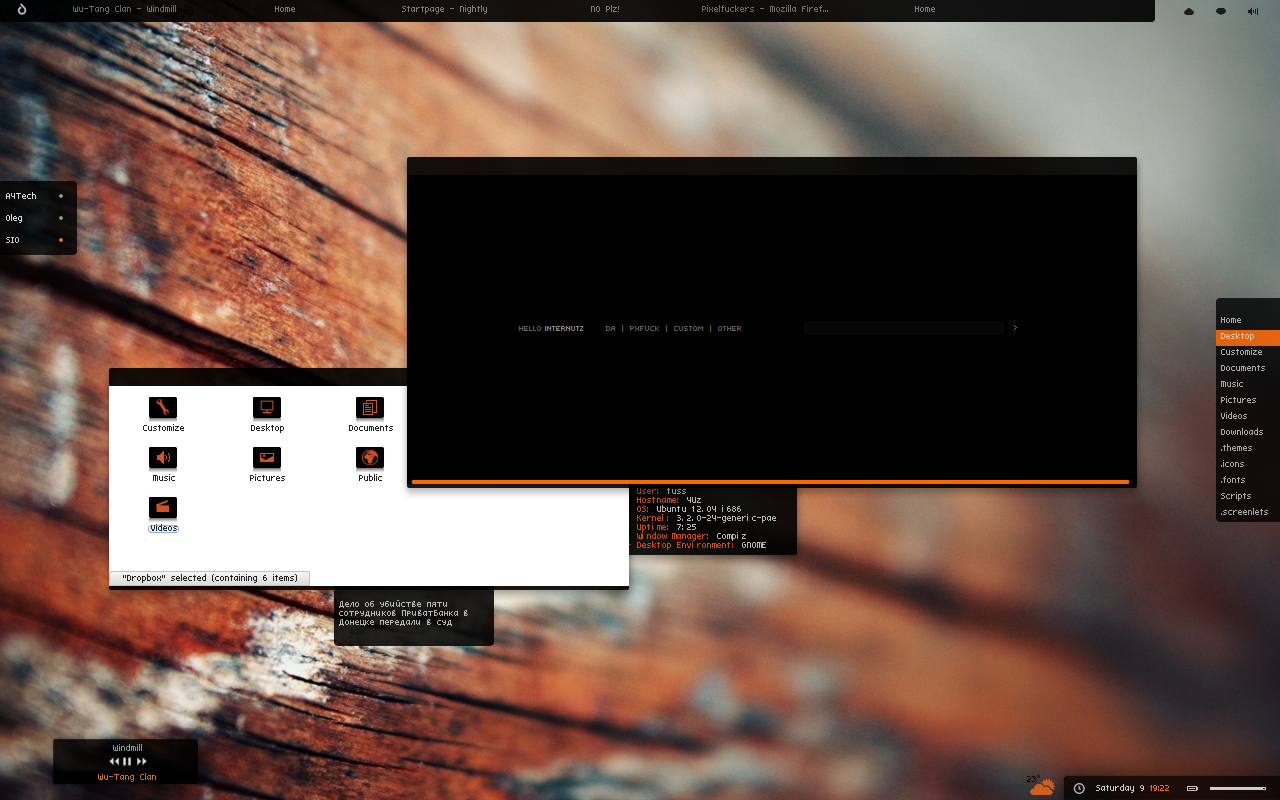The image size is (1280, 800).
Task: Click the volume speaker icon in tray
Action: [x=1253, y=11]
